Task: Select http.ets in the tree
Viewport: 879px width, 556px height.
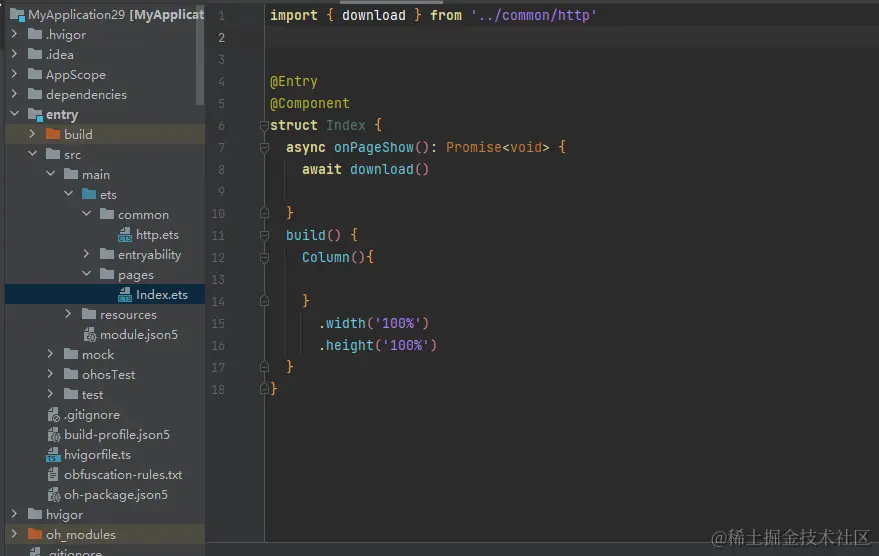Action: 158,235
